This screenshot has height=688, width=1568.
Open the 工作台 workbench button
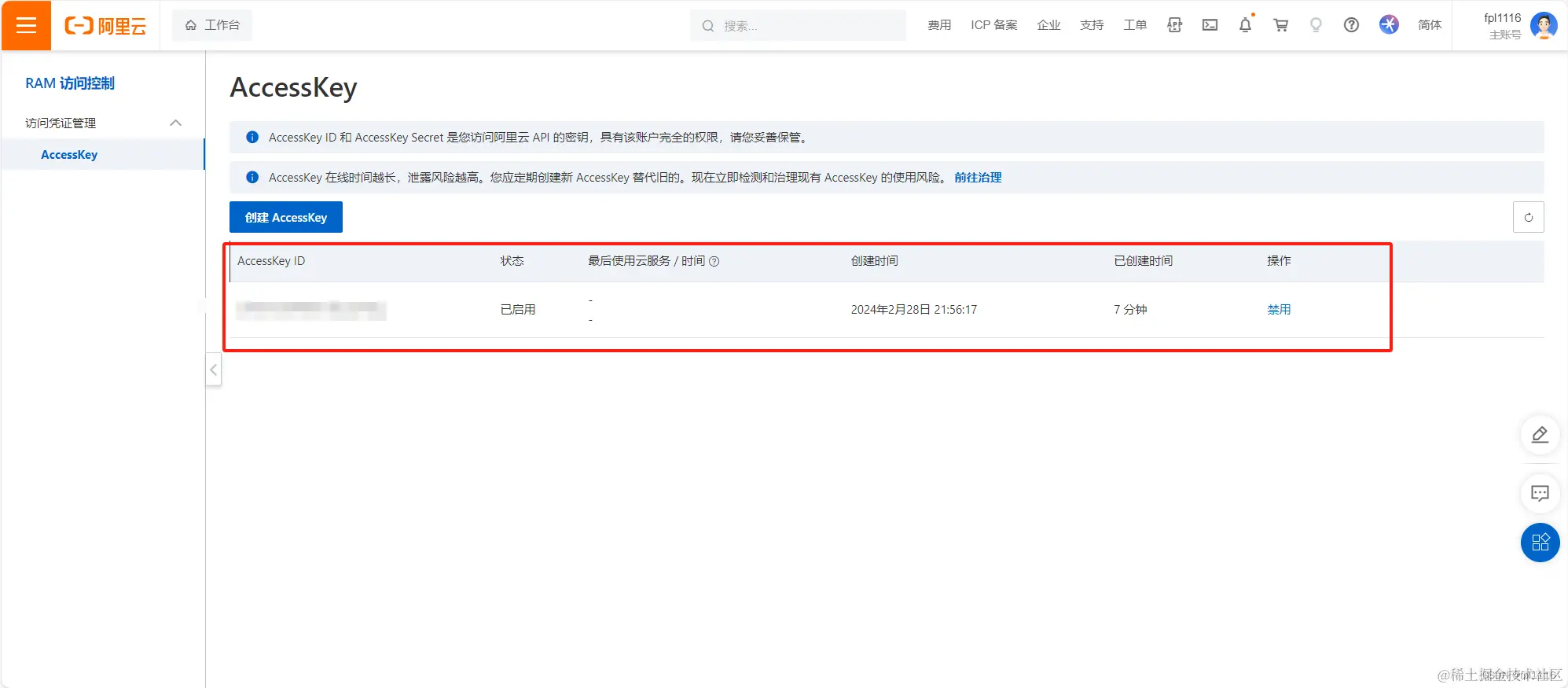212,25
